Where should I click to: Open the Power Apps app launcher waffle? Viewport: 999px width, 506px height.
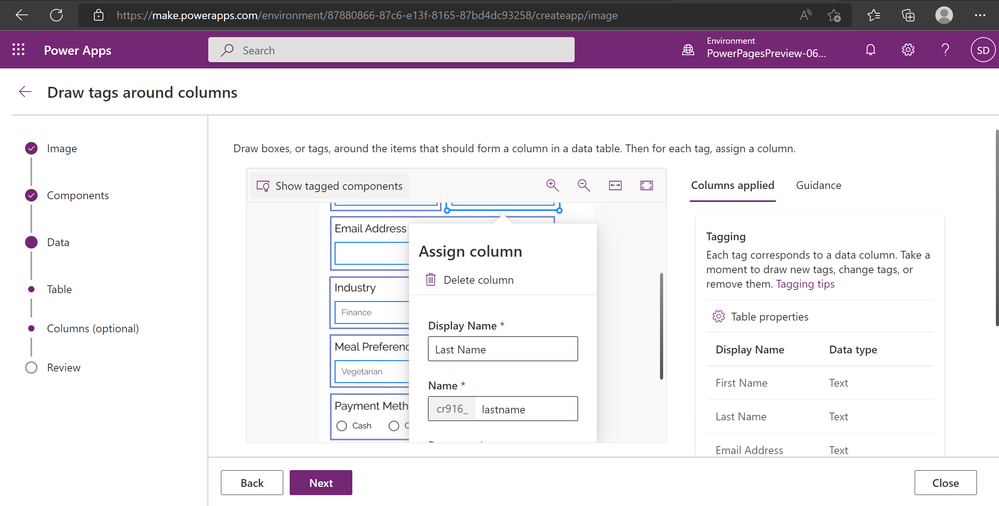(x=18, y=50)
